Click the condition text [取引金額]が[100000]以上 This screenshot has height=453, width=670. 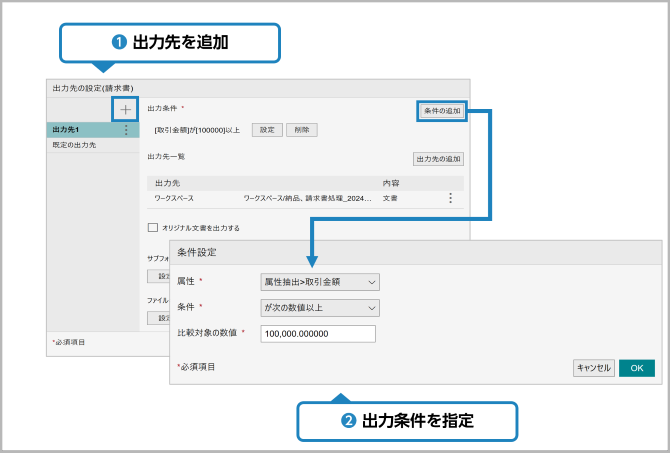point(197,130)
